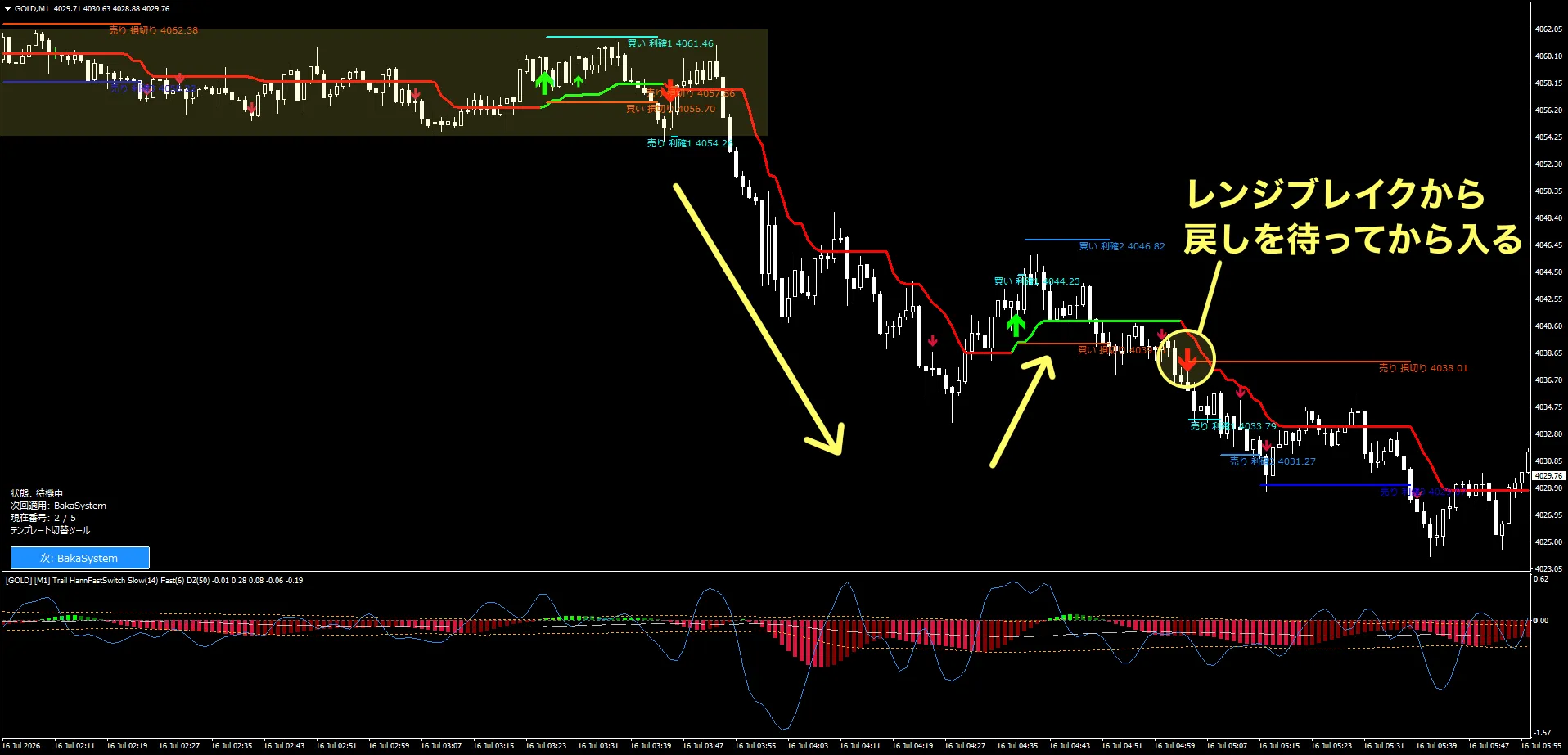Click the current price tag 4029.76
The width and height of the screenshot is (1568, 755).
point(1548,475)
